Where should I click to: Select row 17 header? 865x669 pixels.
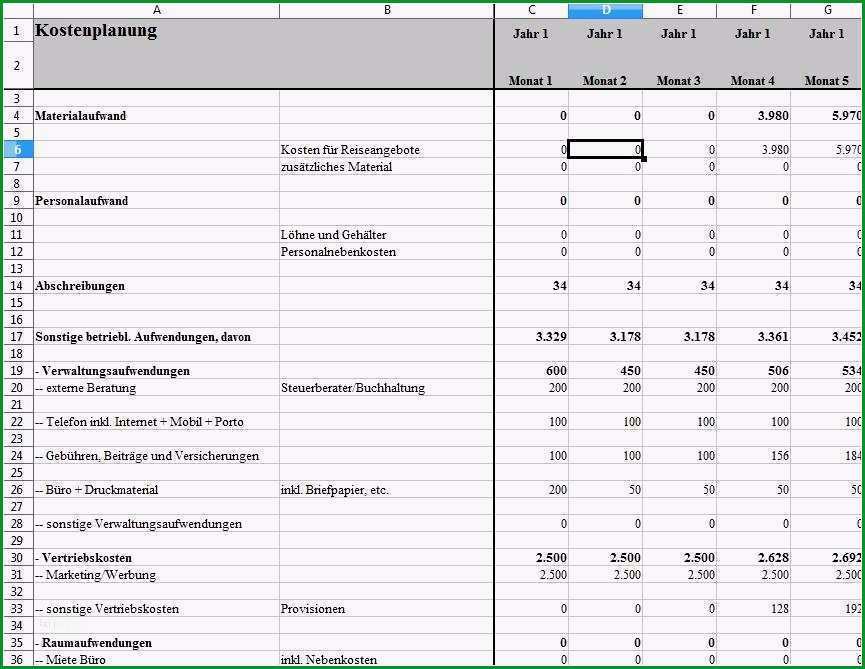(17, 336)
